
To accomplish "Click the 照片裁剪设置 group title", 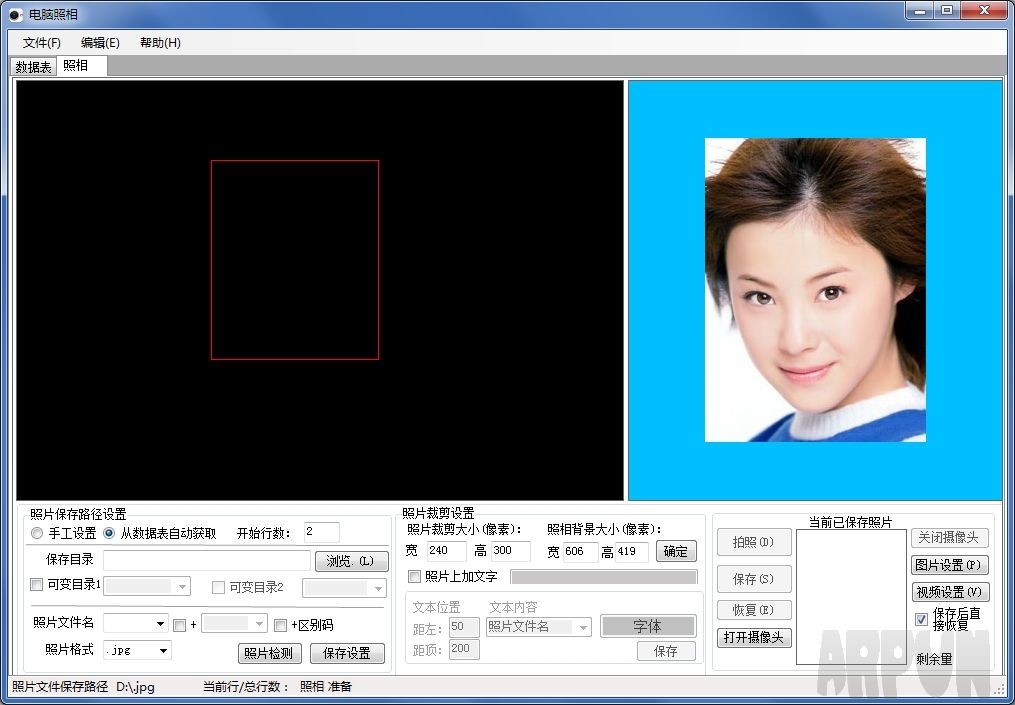I will (438, 513).
